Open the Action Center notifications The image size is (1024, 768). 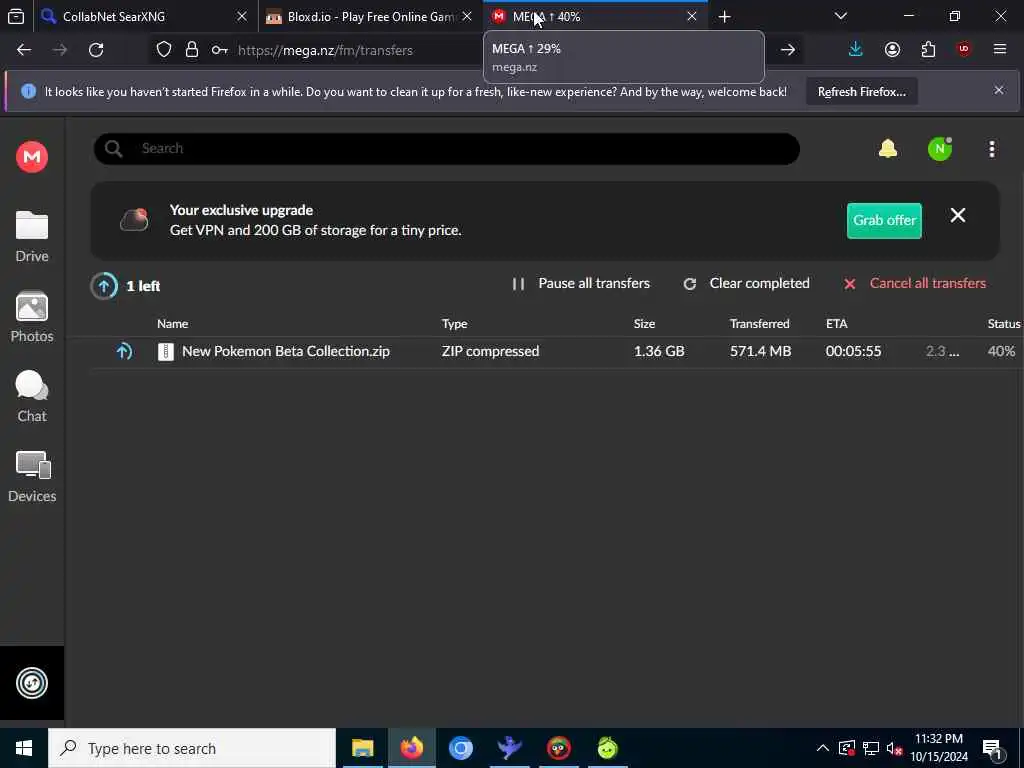(993, 748)
